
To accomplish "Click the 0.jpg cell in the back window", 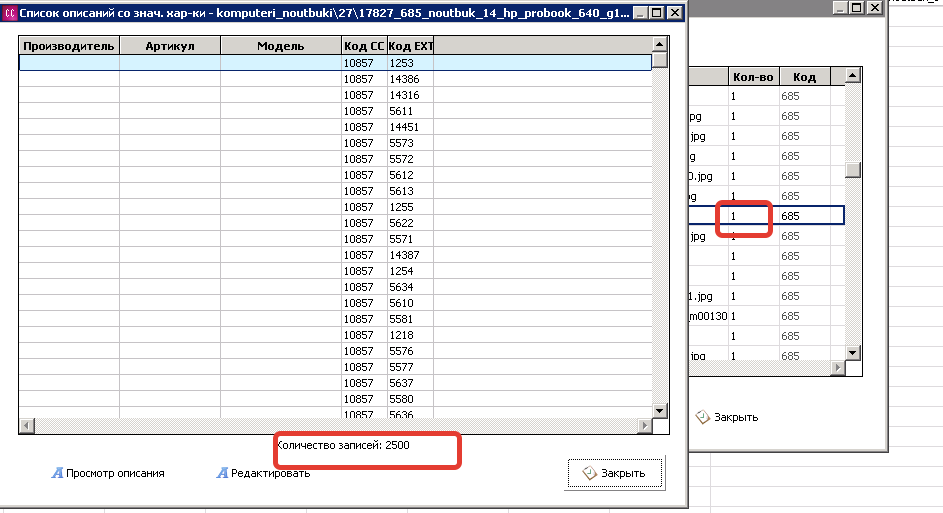I will coord(708,176).
